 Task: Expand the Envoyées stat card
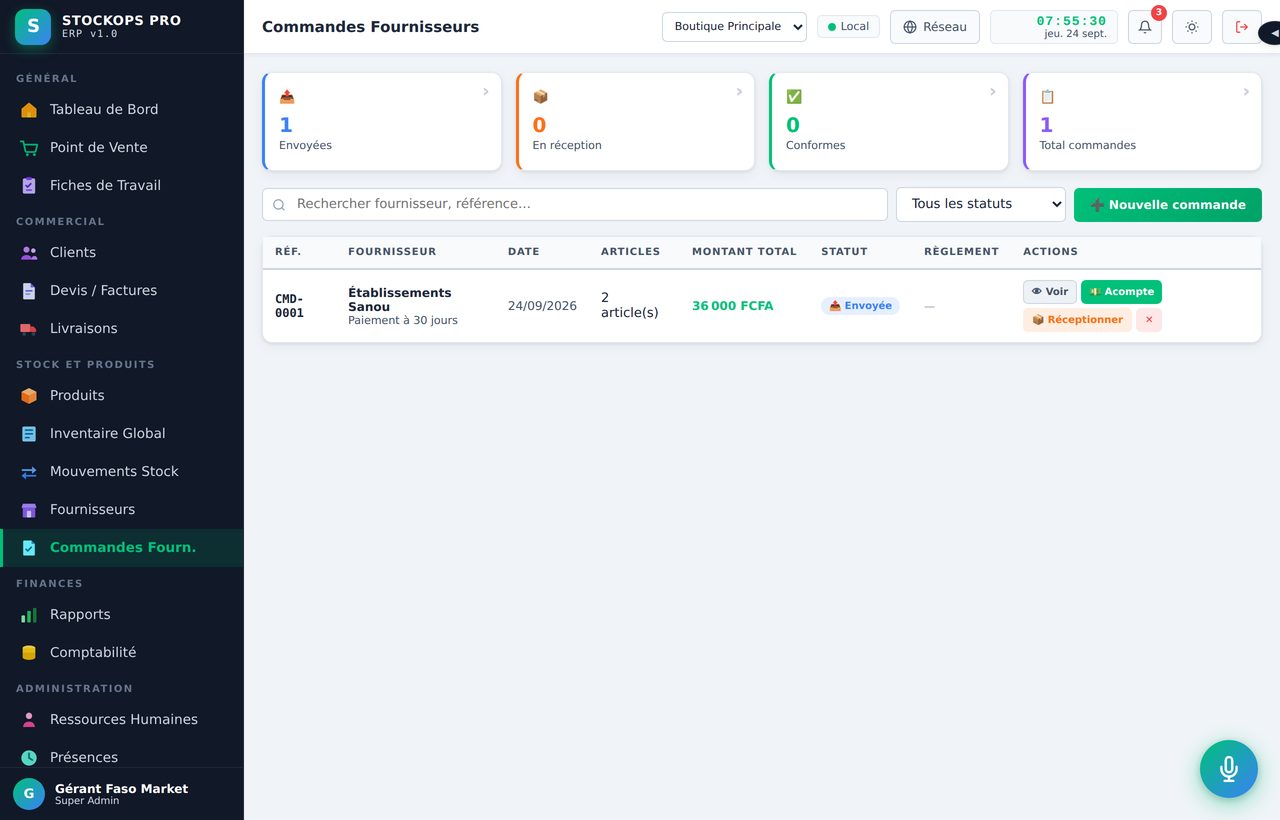[x=381, y=121]
